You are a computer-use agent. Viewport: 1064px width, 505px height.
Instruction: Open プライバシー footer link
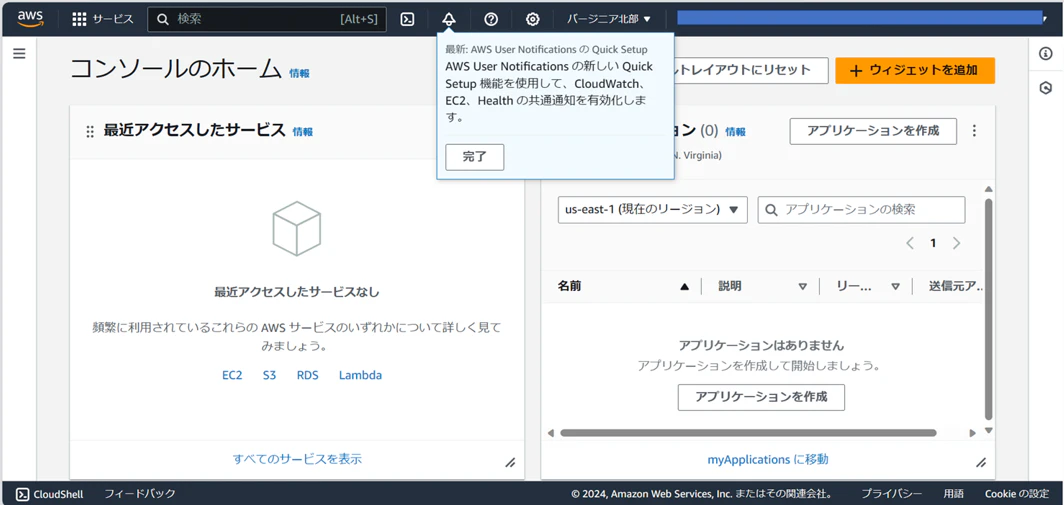pos(892,493)
